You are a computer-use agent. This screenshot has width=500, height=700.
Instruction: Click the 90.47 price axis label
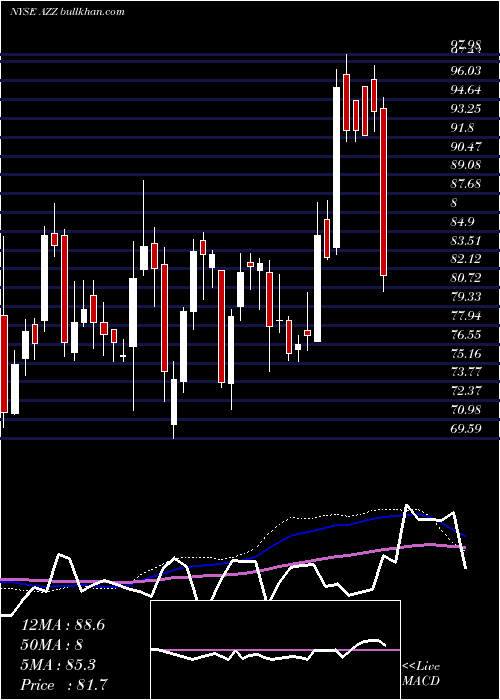pyautogui.click(x=466, y=146)
